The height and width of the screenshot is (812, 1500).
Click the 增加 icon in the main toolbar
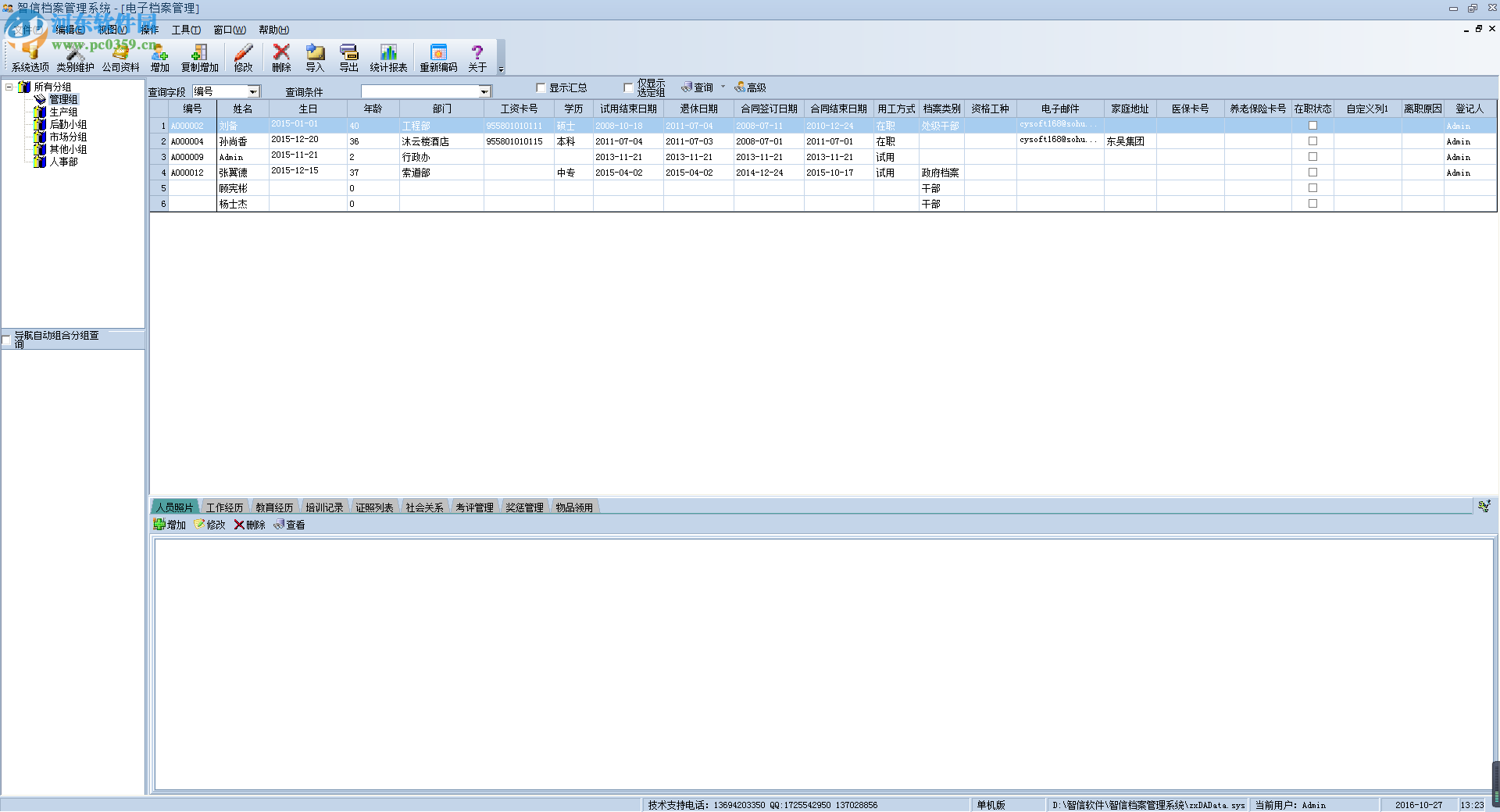point(159,58)
